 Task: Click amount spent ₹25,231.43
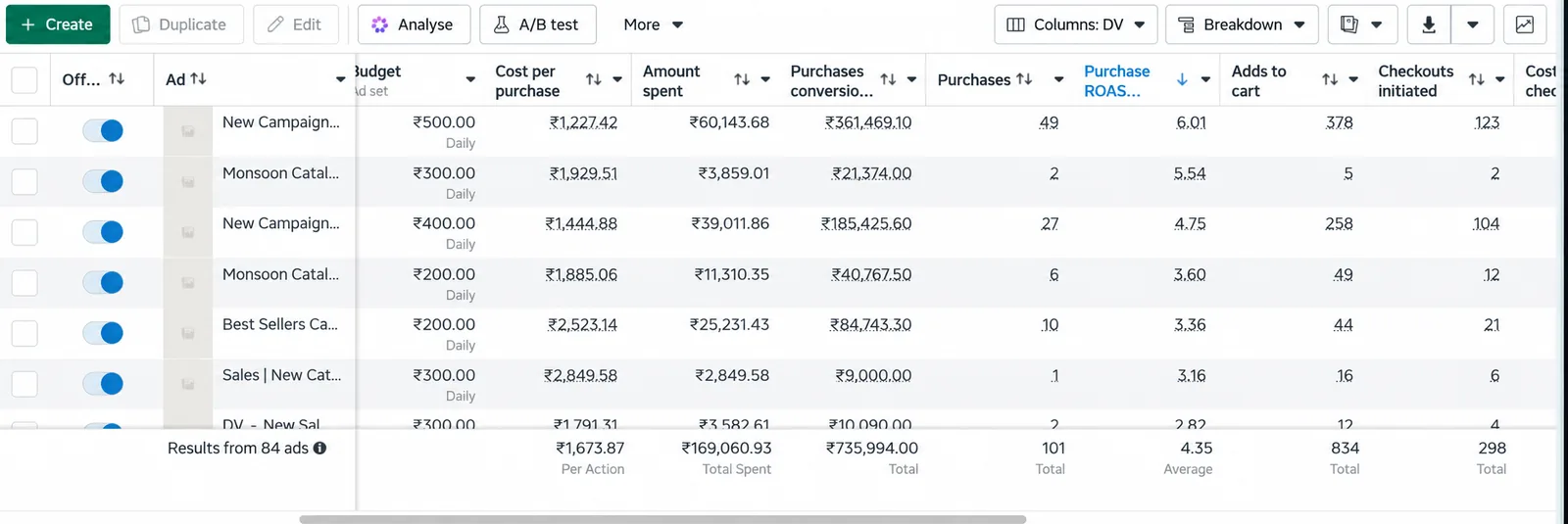[729, 324]
